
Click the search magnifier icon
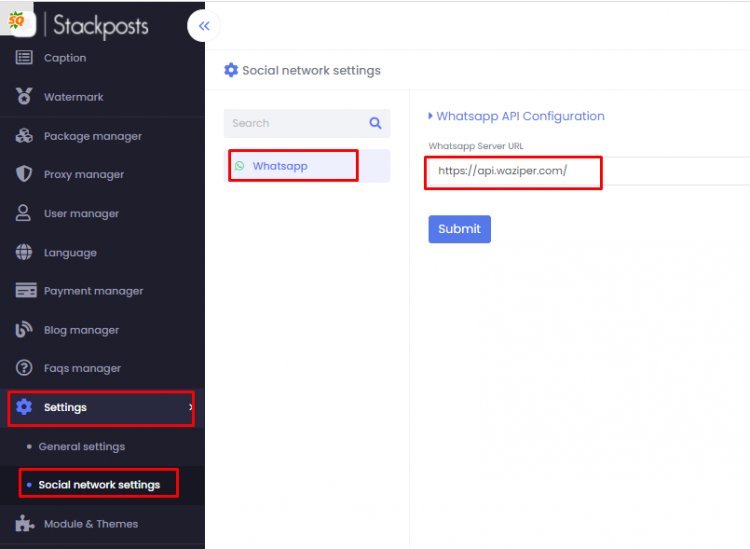tap(375, 123)
